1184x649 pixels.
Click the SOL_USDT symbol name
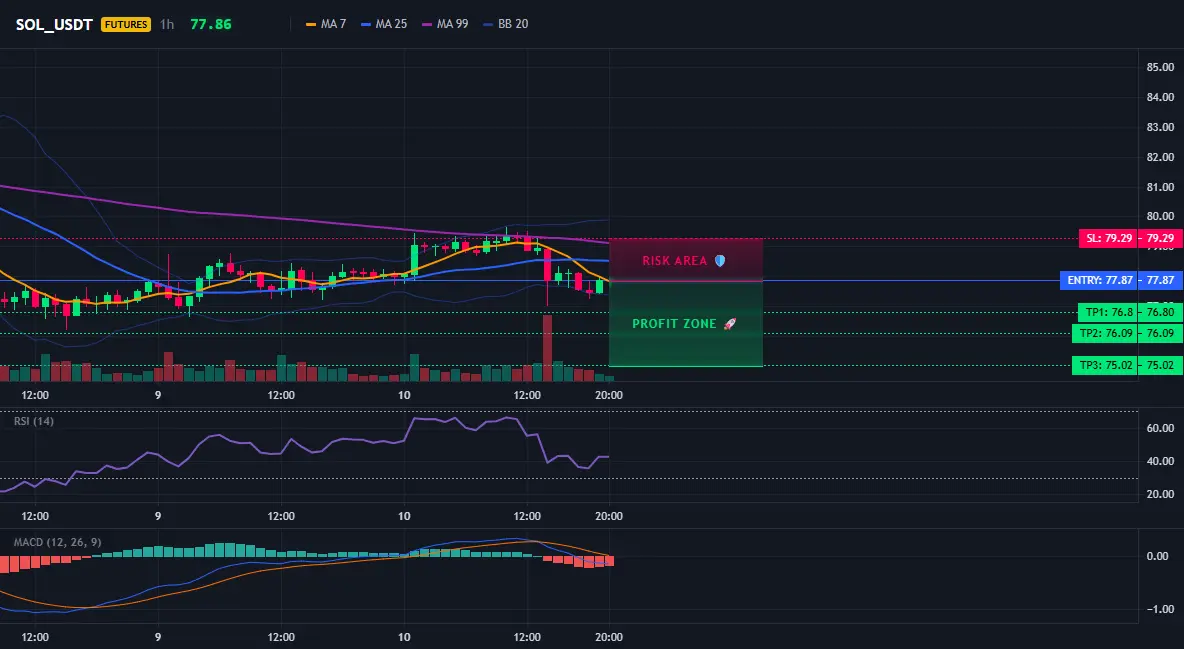54,24
